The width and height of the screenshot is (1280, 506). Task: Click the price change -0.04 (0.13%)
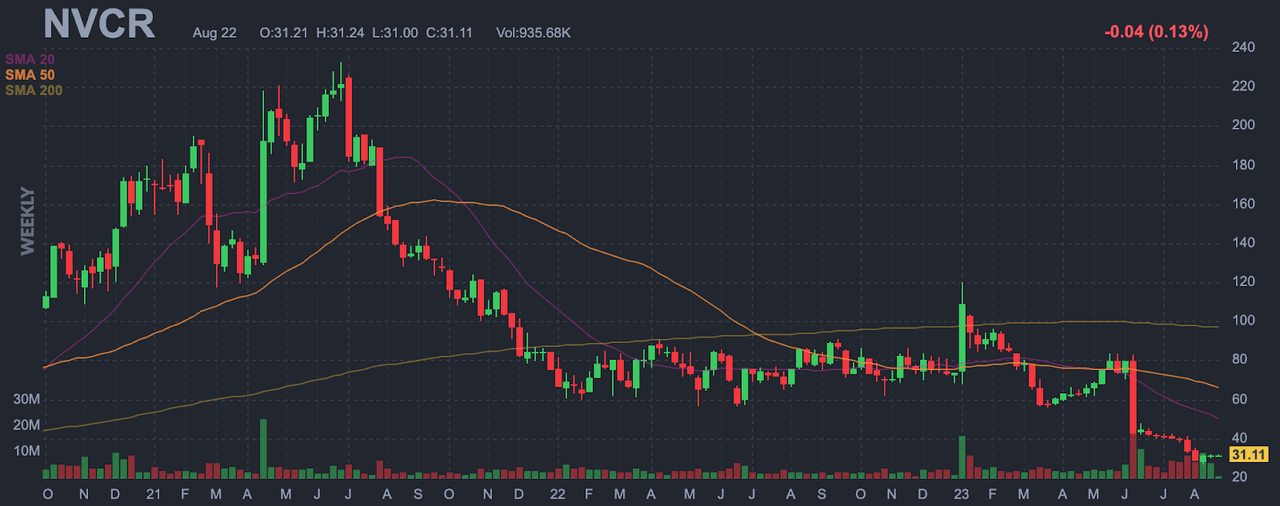pos(1156,32)
